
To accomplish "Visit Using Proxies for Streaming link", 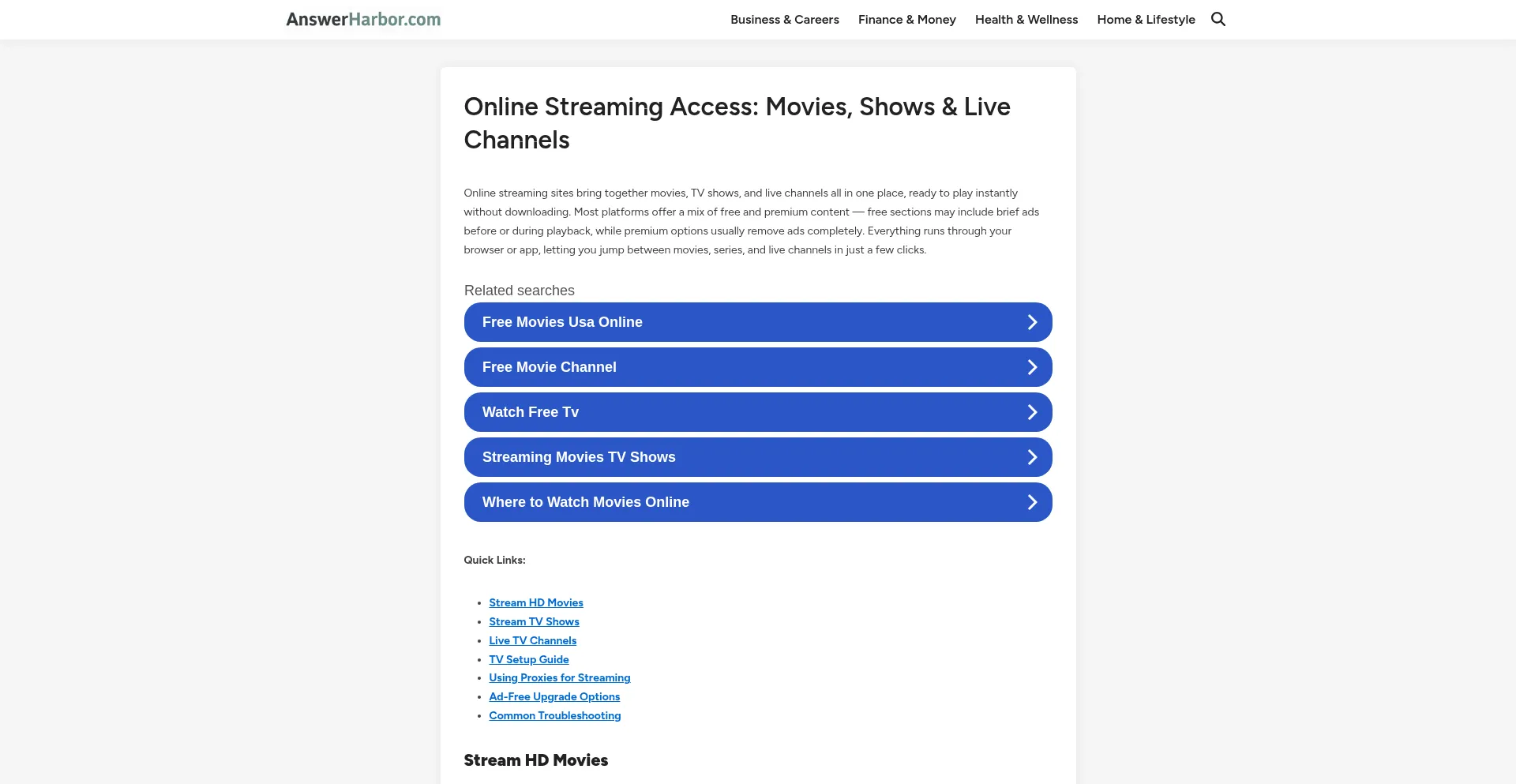I will 559,677.
